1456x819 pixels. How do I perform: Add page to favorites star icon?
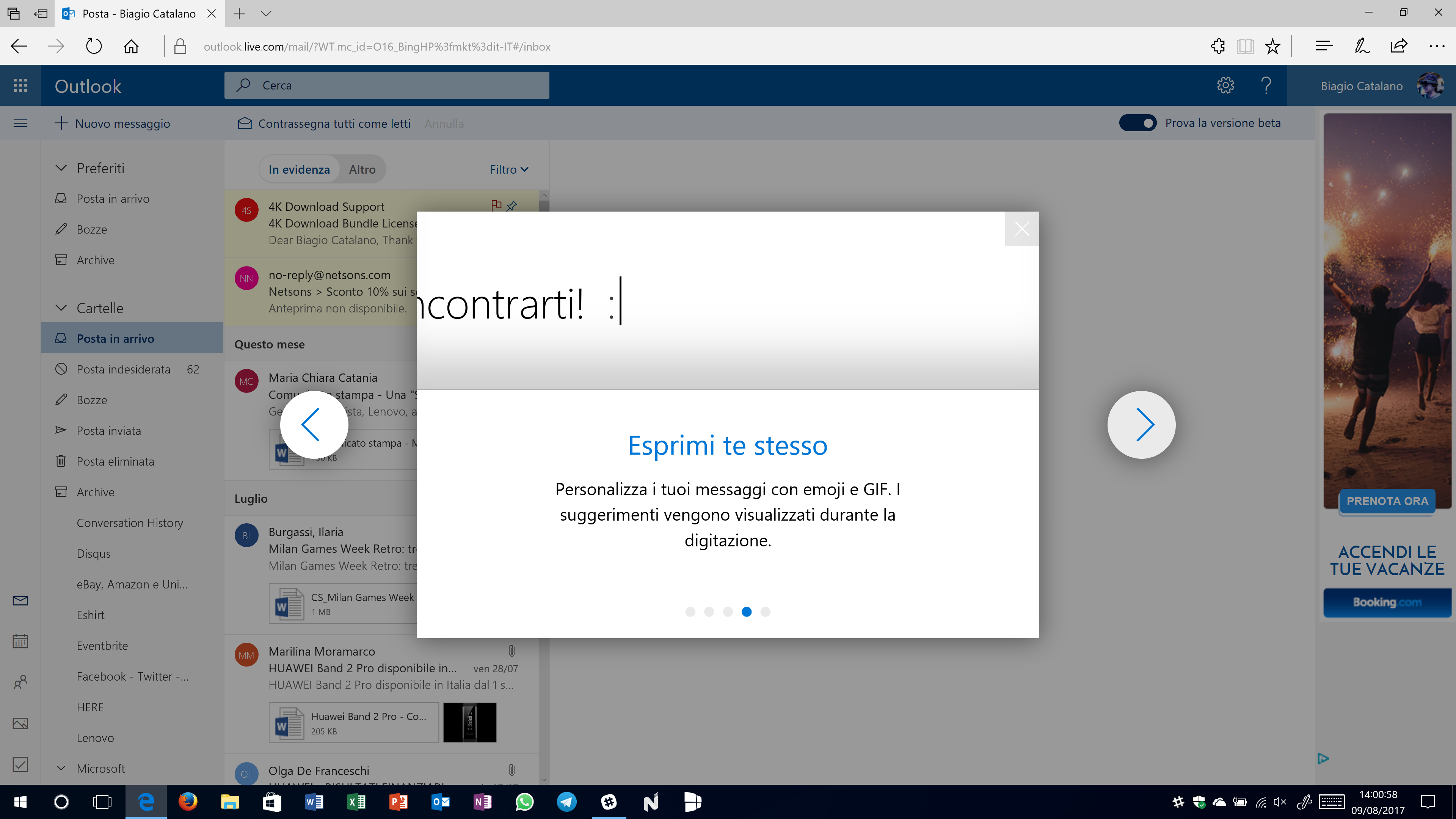(x=1272, y=46)
